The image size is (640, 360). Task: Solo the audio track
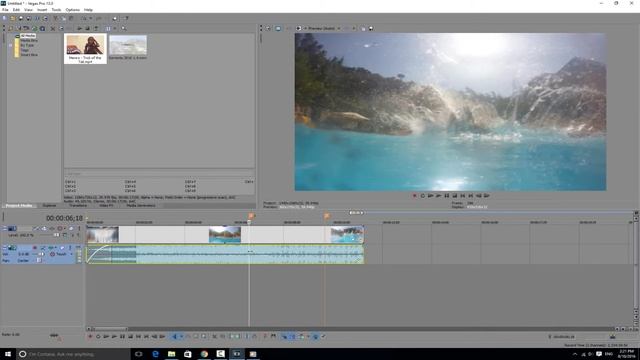pyautogui.click(x=70, y=248)
